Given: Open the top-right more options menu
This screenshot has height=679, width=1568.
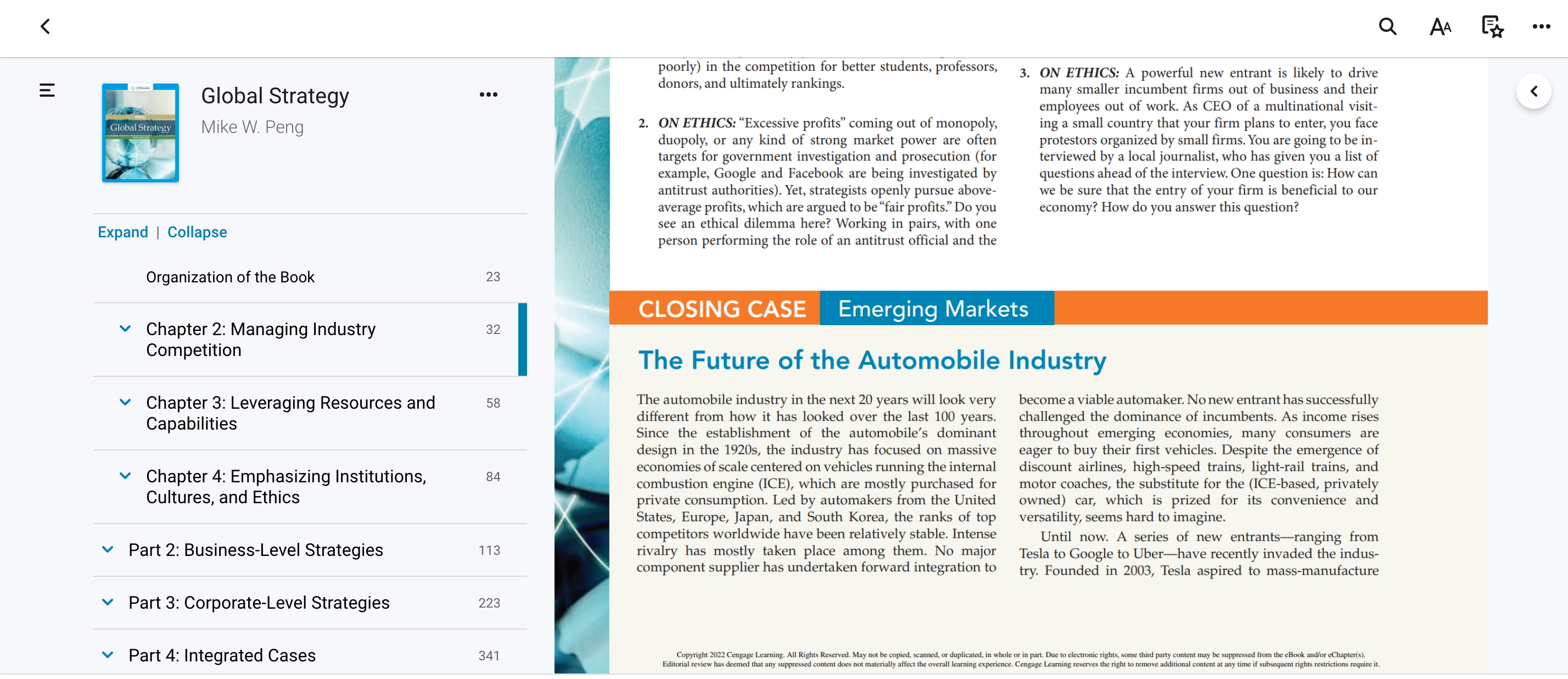Looking at the screenshot, I should pyautogui.click(x=1541, y=26).
